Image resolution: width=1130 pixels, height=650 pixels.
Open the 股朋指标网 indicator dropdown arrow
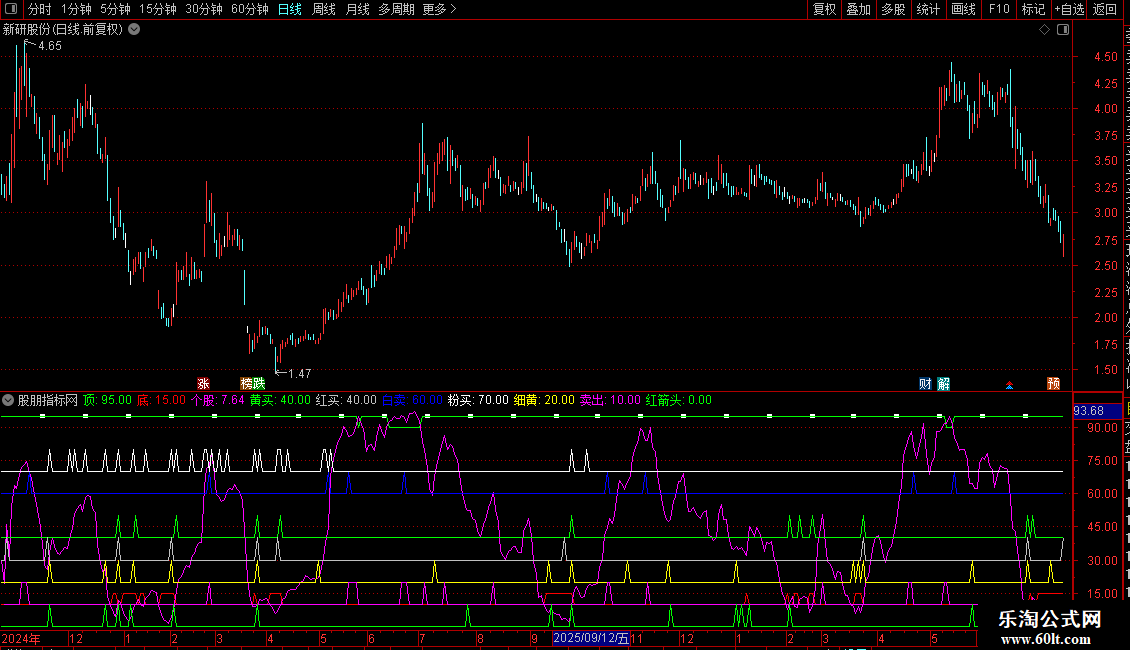8,400
